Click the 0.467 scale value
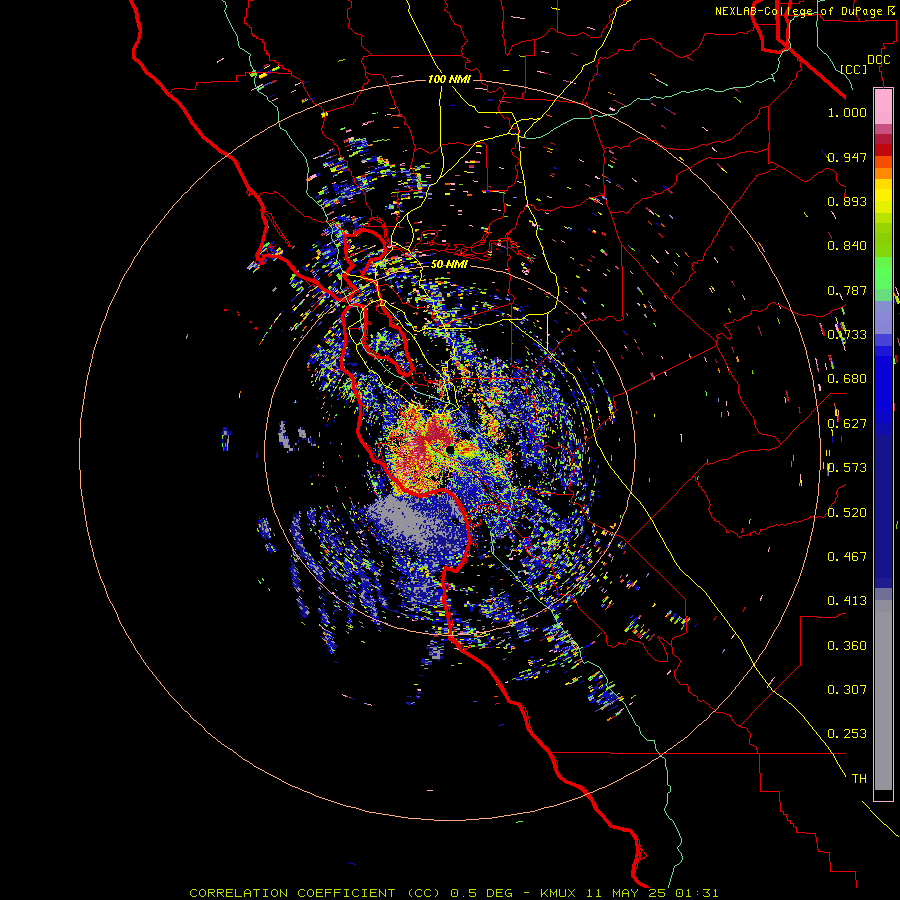900x900 pixels. (x=847, y=557)
